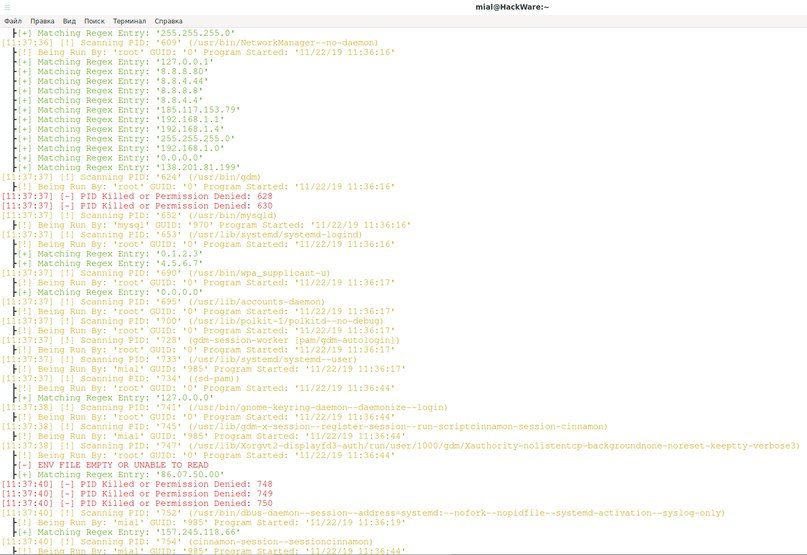Open the Правка menu
This screenshot has width=807, height=555.
click(x=42, y=21)
